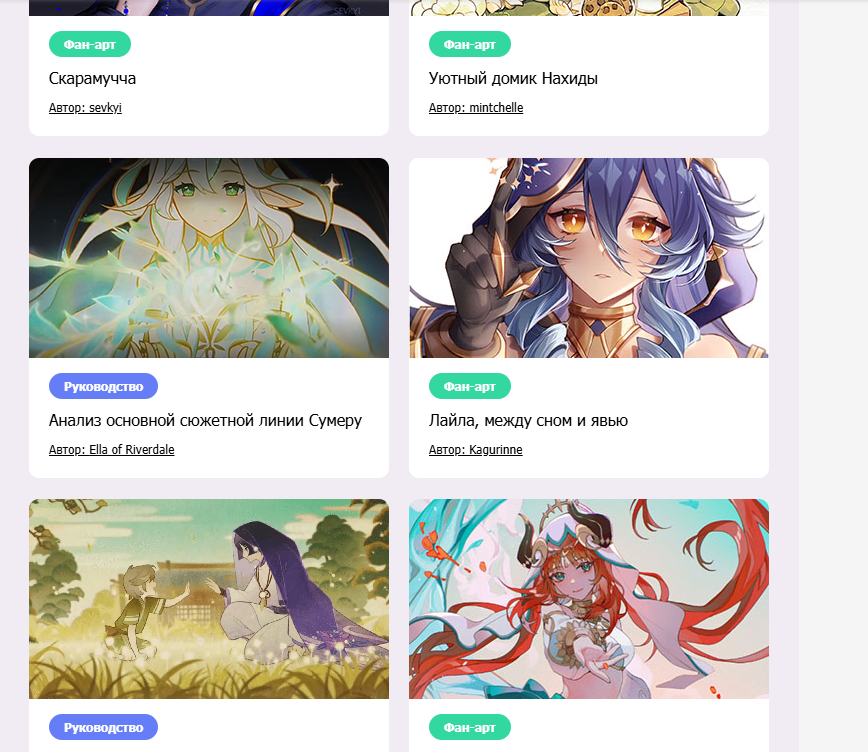868x752 pixels.
Task: Open author link sevkyi
Action: point(85,107)
